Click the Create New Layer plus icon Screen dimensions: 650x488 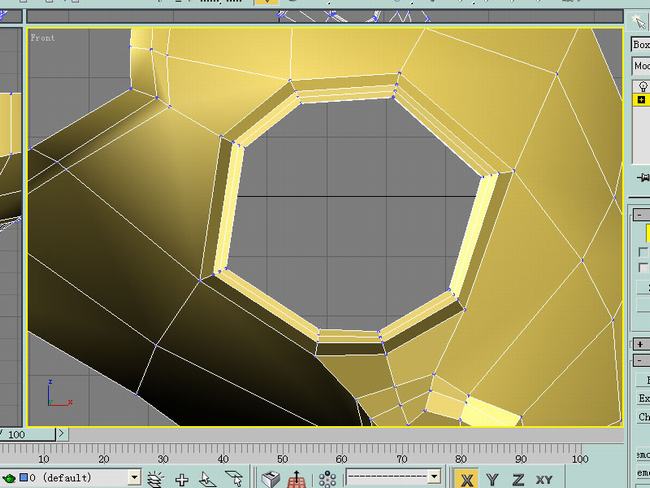[182, 480]
